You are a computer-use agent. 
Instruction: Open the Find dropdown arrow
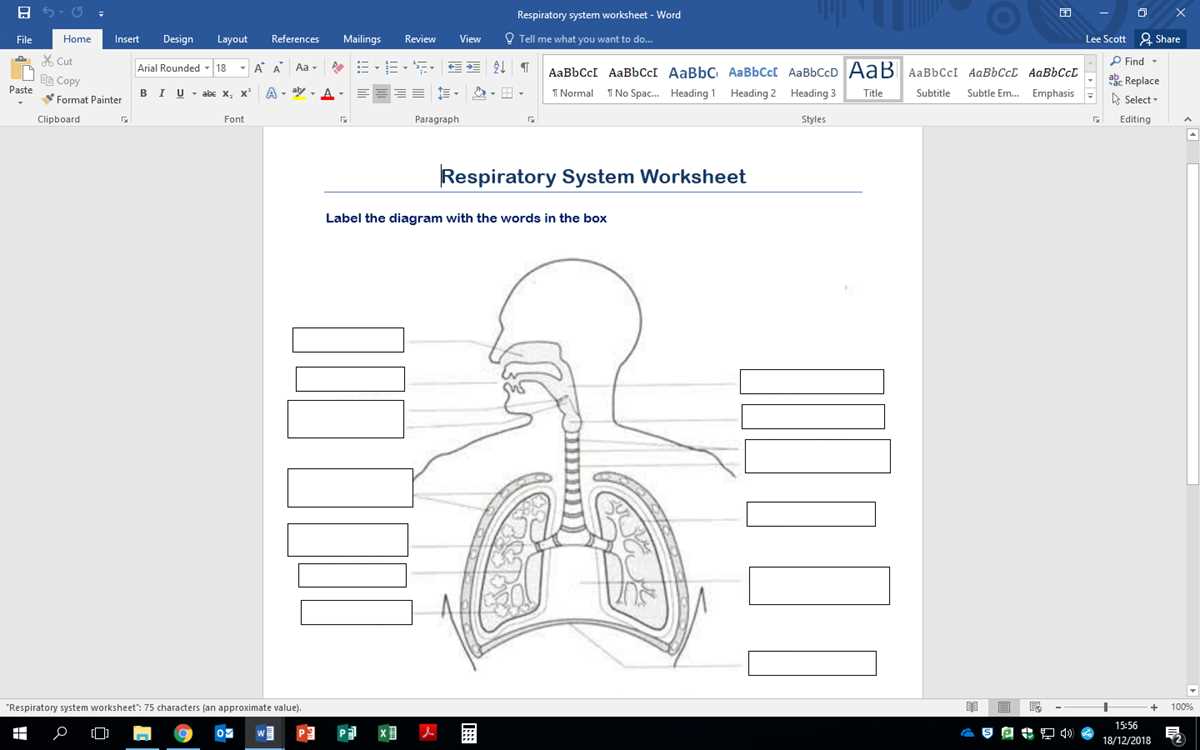[x=1154, y=62]
